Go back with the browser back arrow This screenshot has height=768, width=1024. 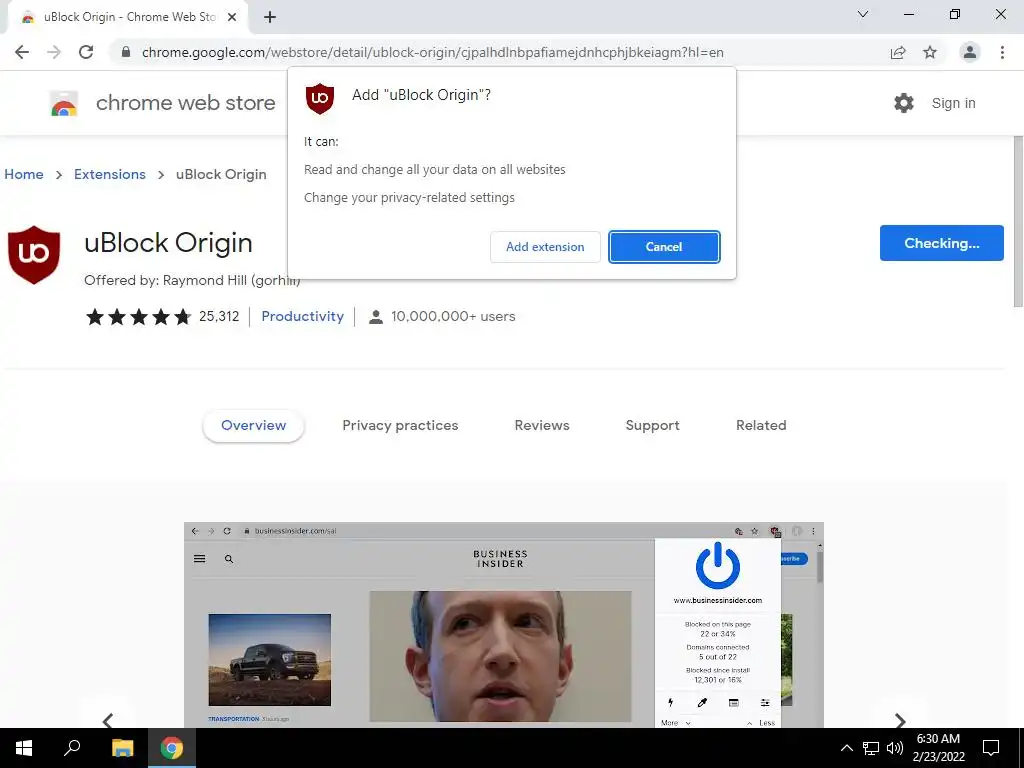[x=22, y=52]
